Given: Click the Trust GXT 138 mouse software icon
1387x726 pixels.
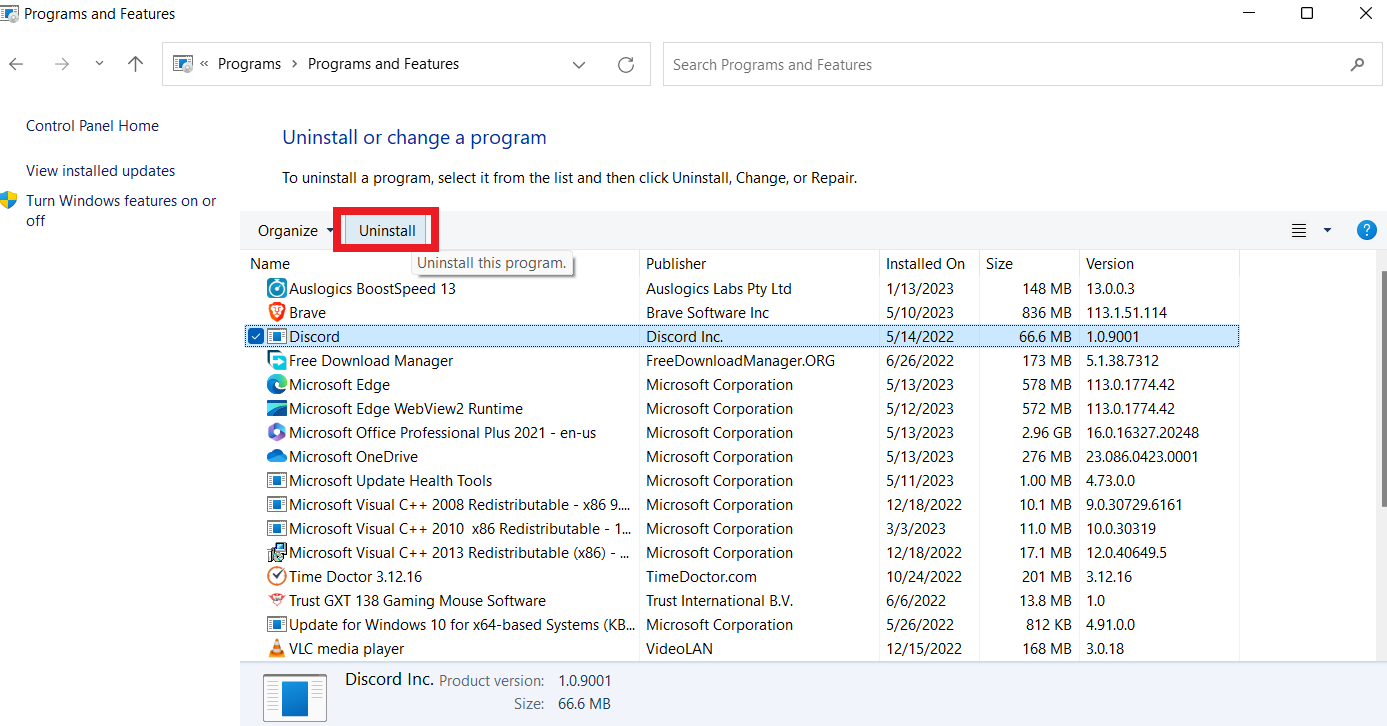Looking at the screenshot, I should pos(277,600).
